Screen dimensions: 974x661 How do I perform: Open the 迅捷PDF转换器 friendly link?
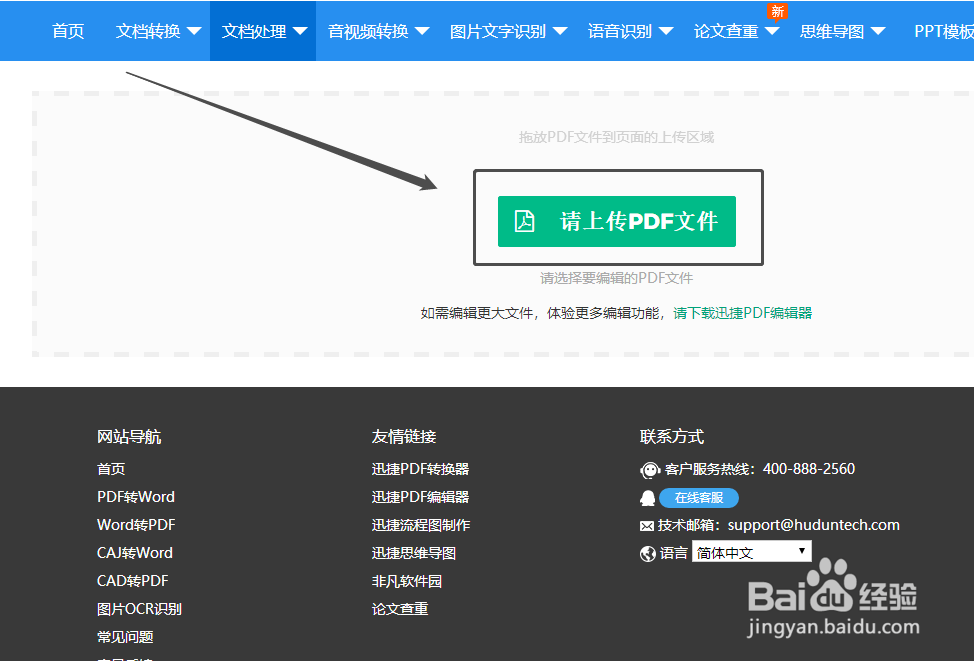(421, 469)
